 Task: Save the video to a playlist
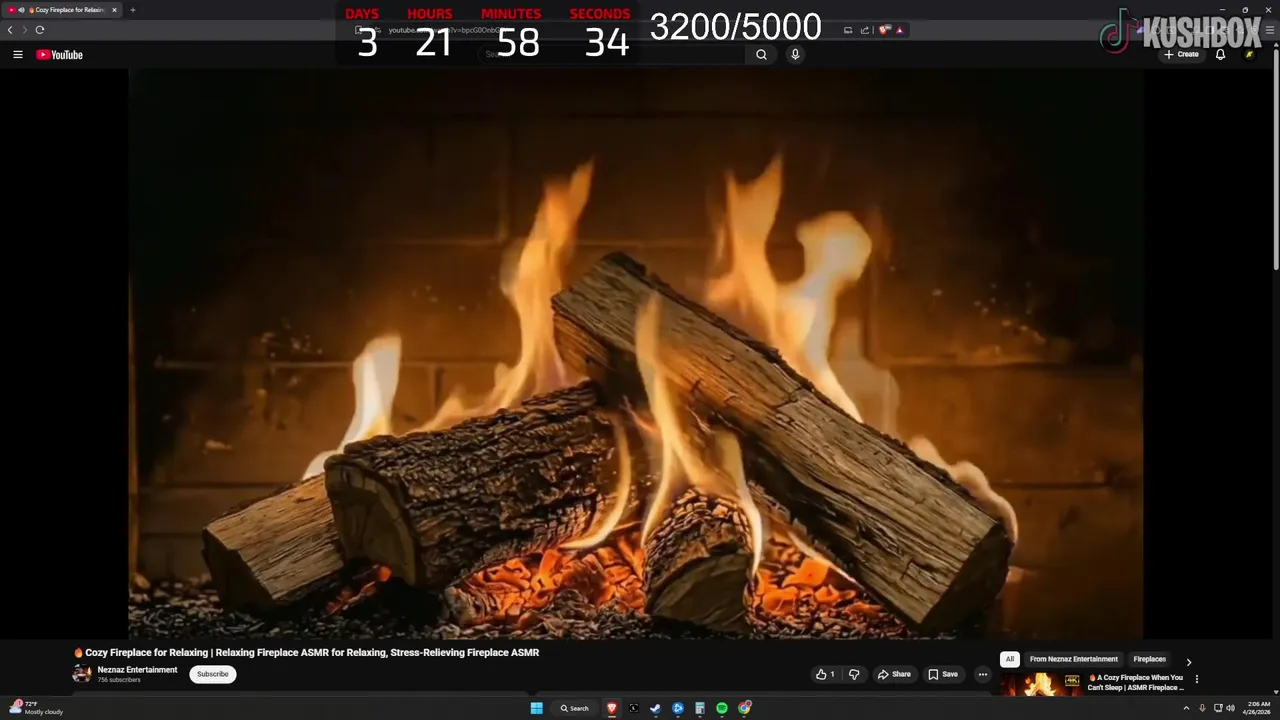[942, 674]
